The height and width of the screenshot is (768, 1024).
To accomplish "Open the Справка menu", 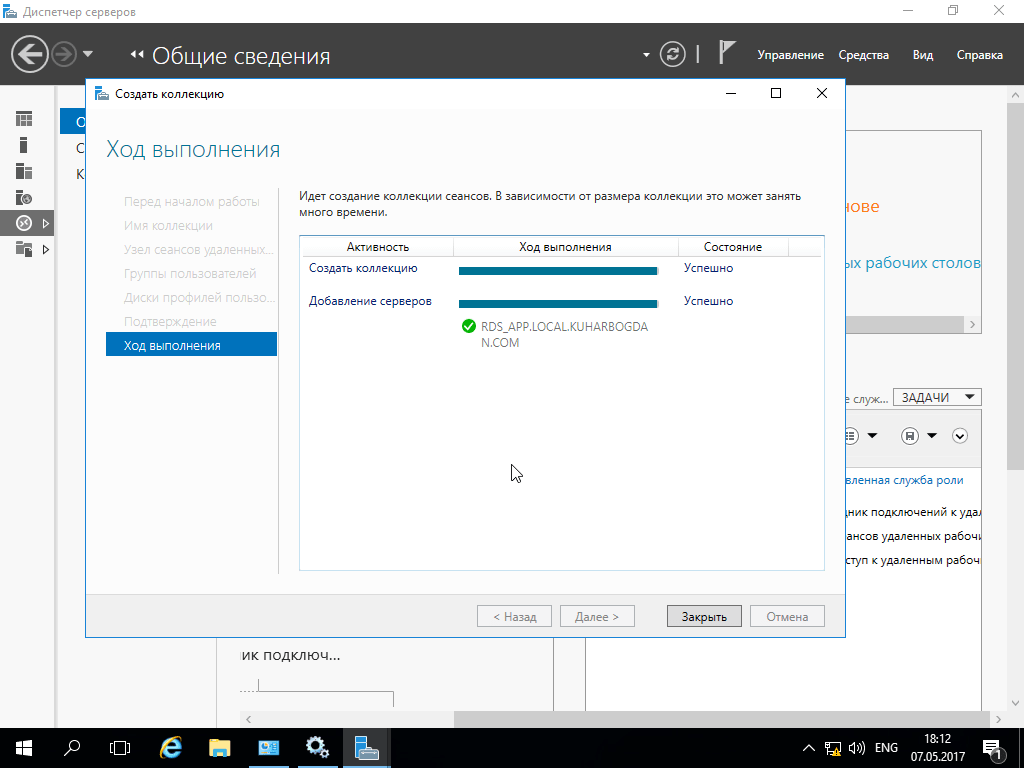I will coord(979,55).
